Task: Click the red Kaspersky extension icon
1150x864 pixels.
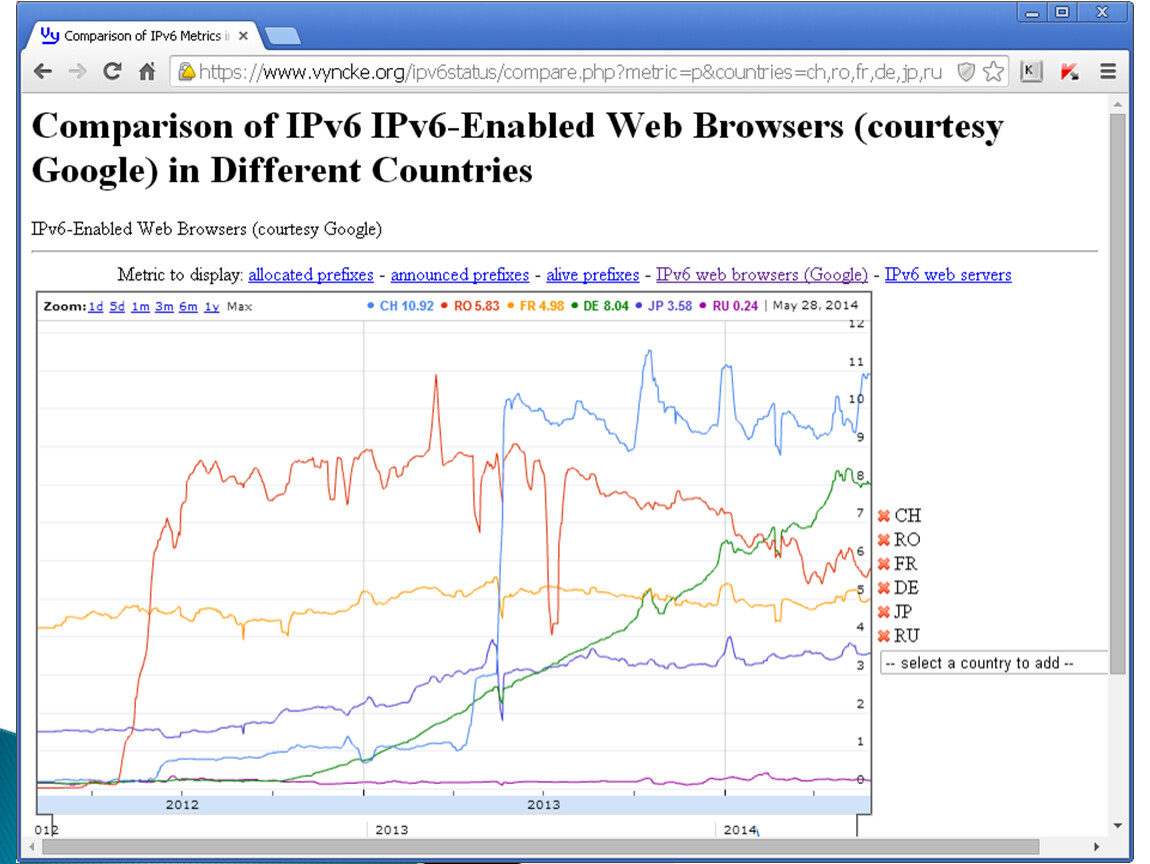Action: (x=1069, y=71)
